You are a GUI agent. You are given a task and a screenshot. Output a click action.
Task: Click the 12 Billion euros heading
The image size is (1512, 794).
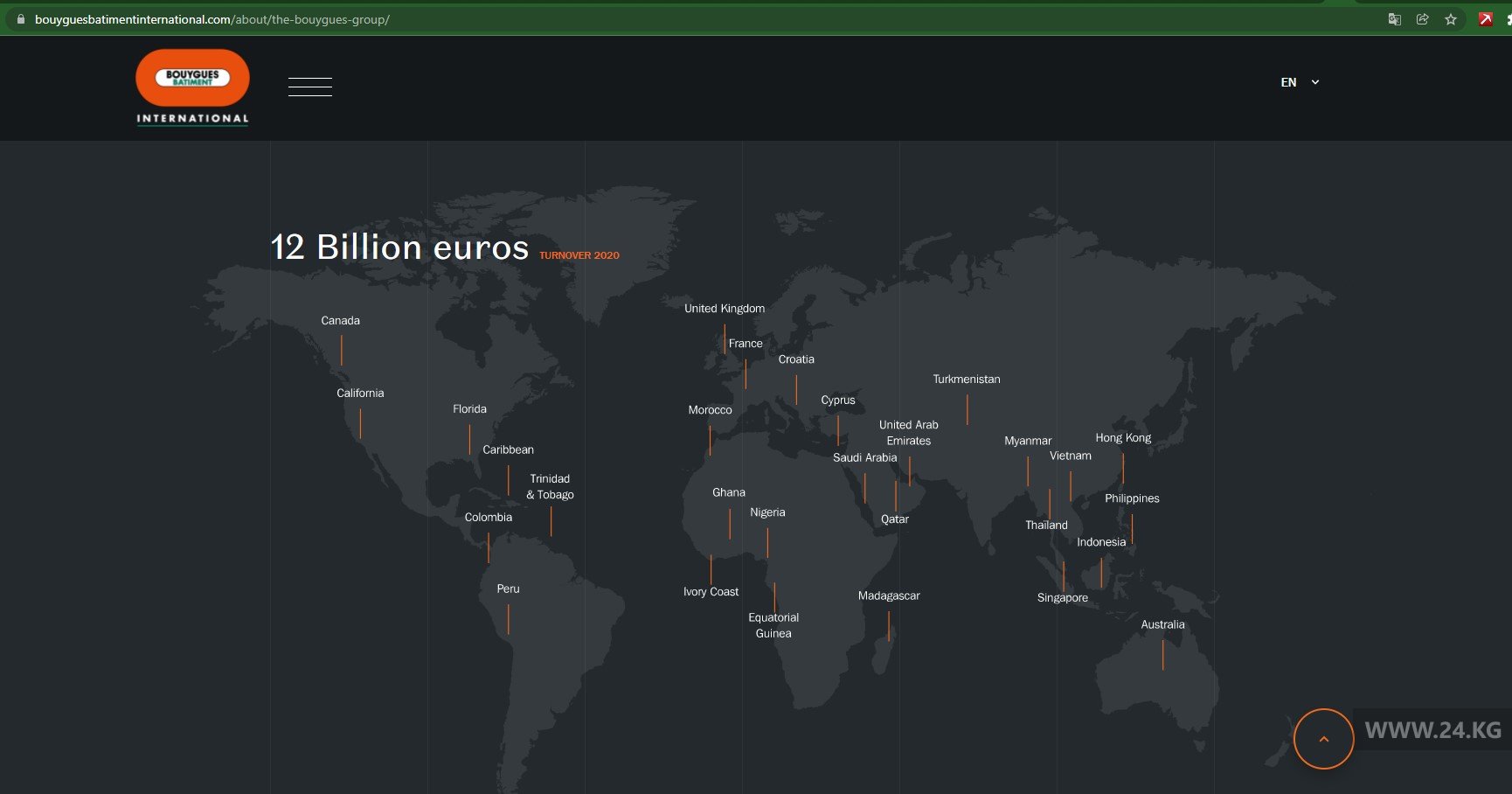click(x=399, y=247)
